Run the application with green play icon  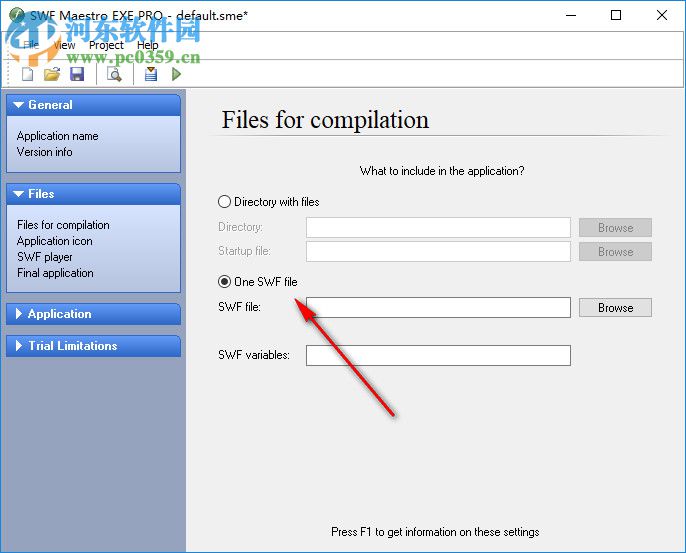click(x=176, y=74)
